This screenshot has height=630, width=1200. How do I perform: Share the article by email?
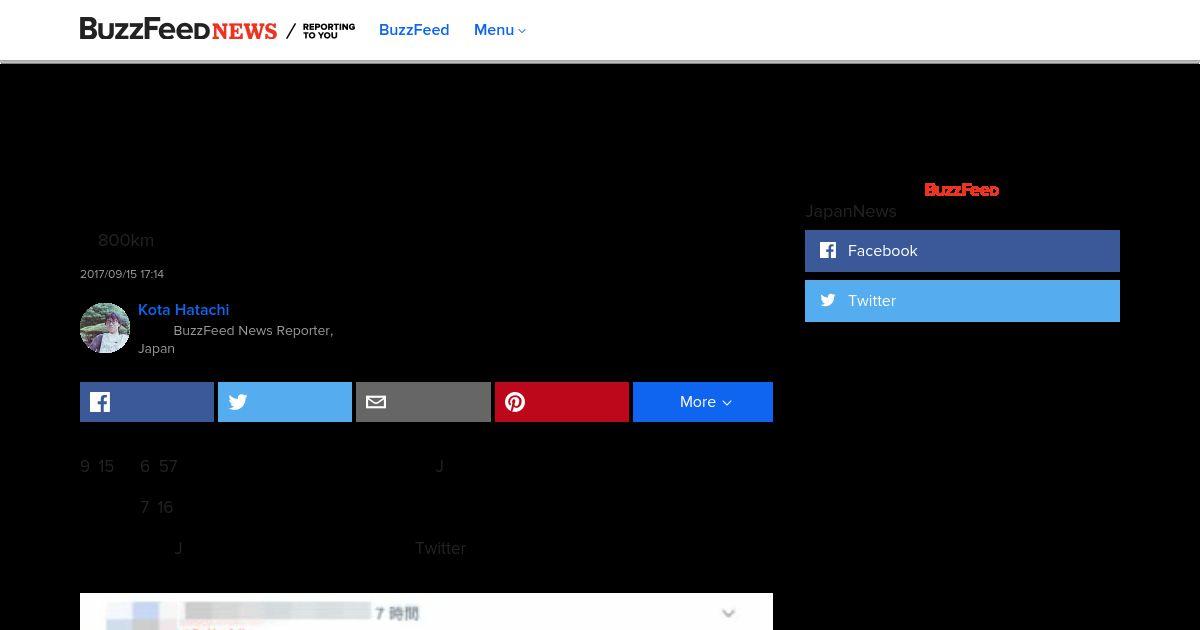pyautogui.click(x=423, y=402)
